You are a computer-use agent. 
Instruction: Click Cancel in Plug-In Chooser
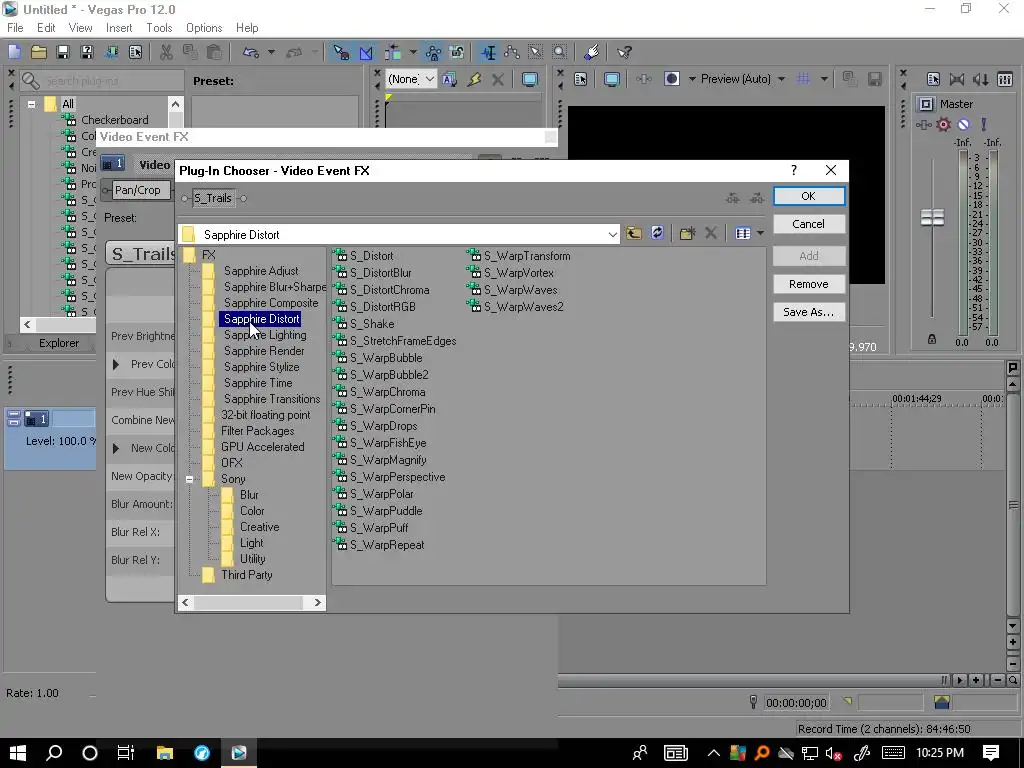coord(808,224)
